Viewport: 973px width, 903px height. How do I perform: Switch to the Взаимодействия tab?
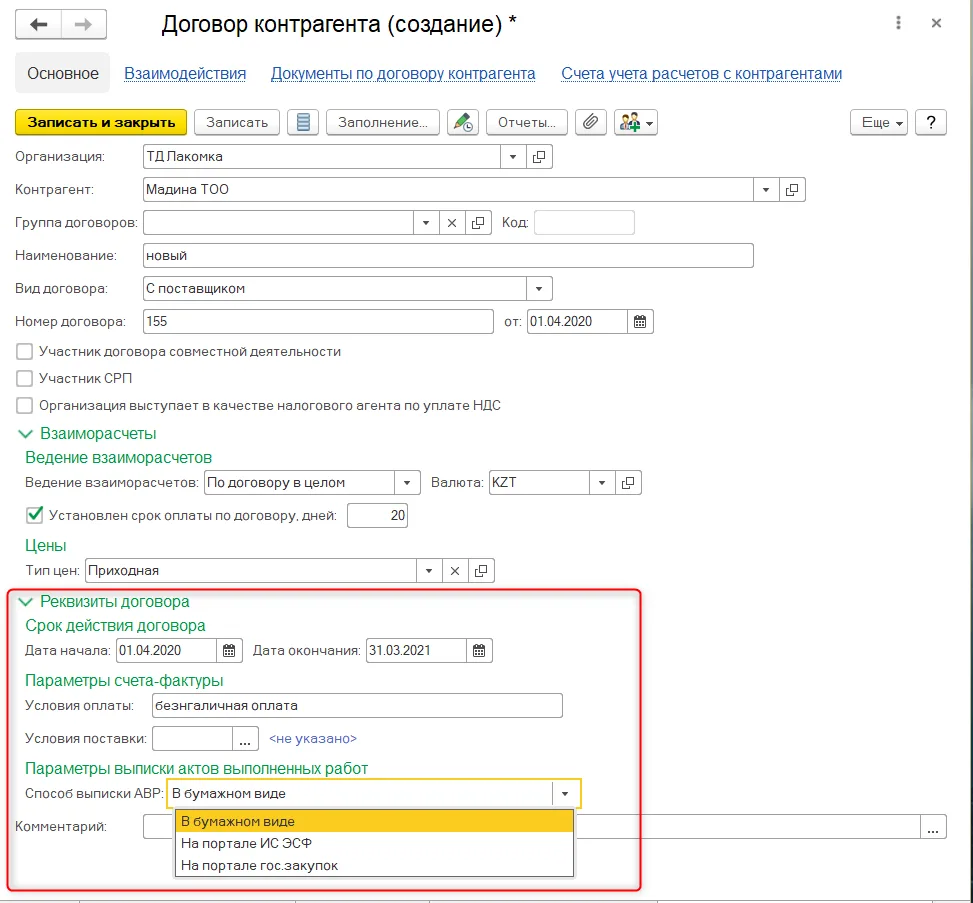click(x=185, y=74)
